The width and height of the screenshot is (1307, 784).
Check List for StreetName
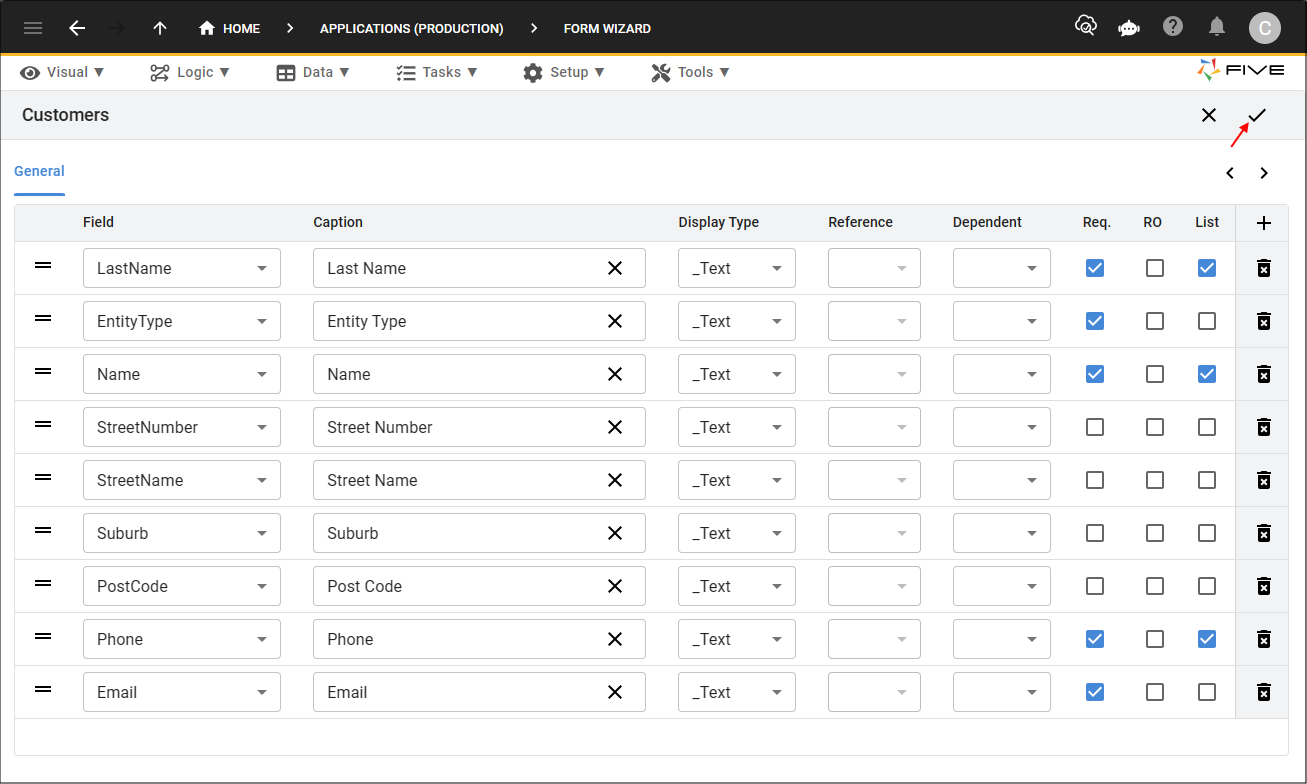point(1207,480)
